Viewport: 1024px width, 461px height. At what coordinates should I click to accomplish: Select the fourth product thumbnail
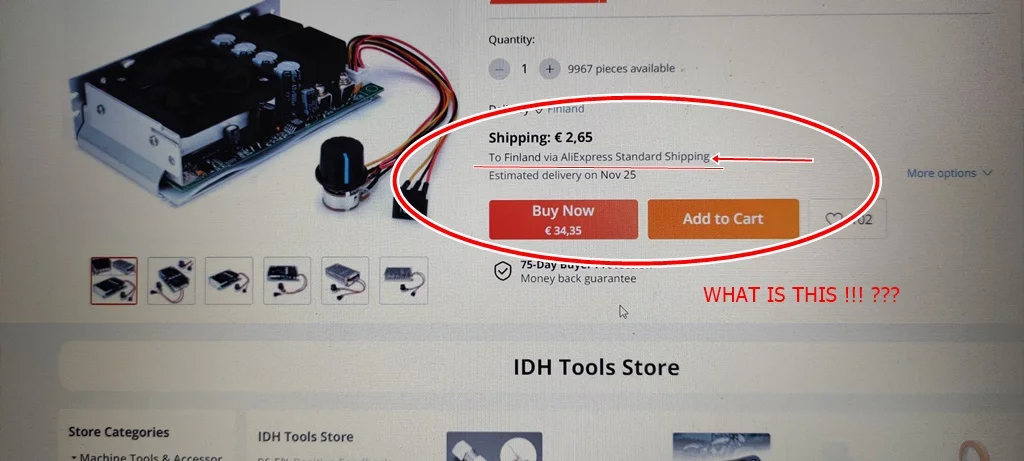tap(287, 281)
